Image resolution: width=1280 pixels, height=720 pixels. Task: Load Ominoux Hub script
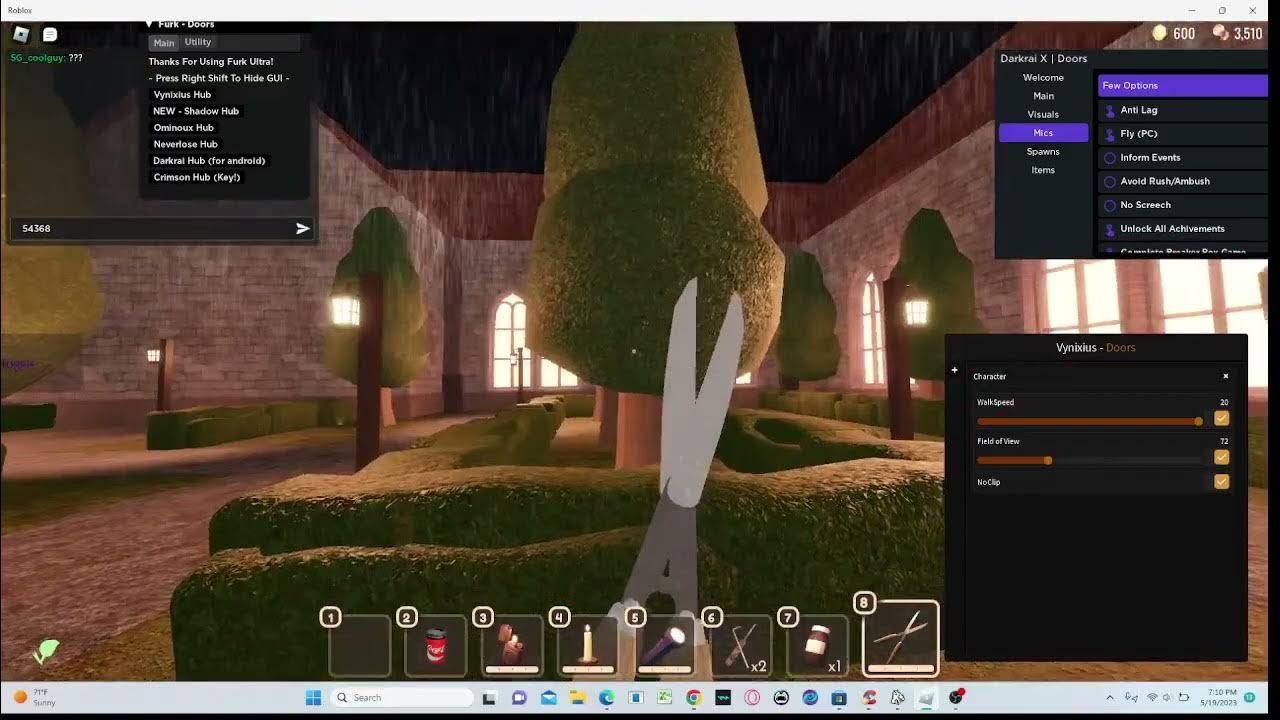[183, 128]
